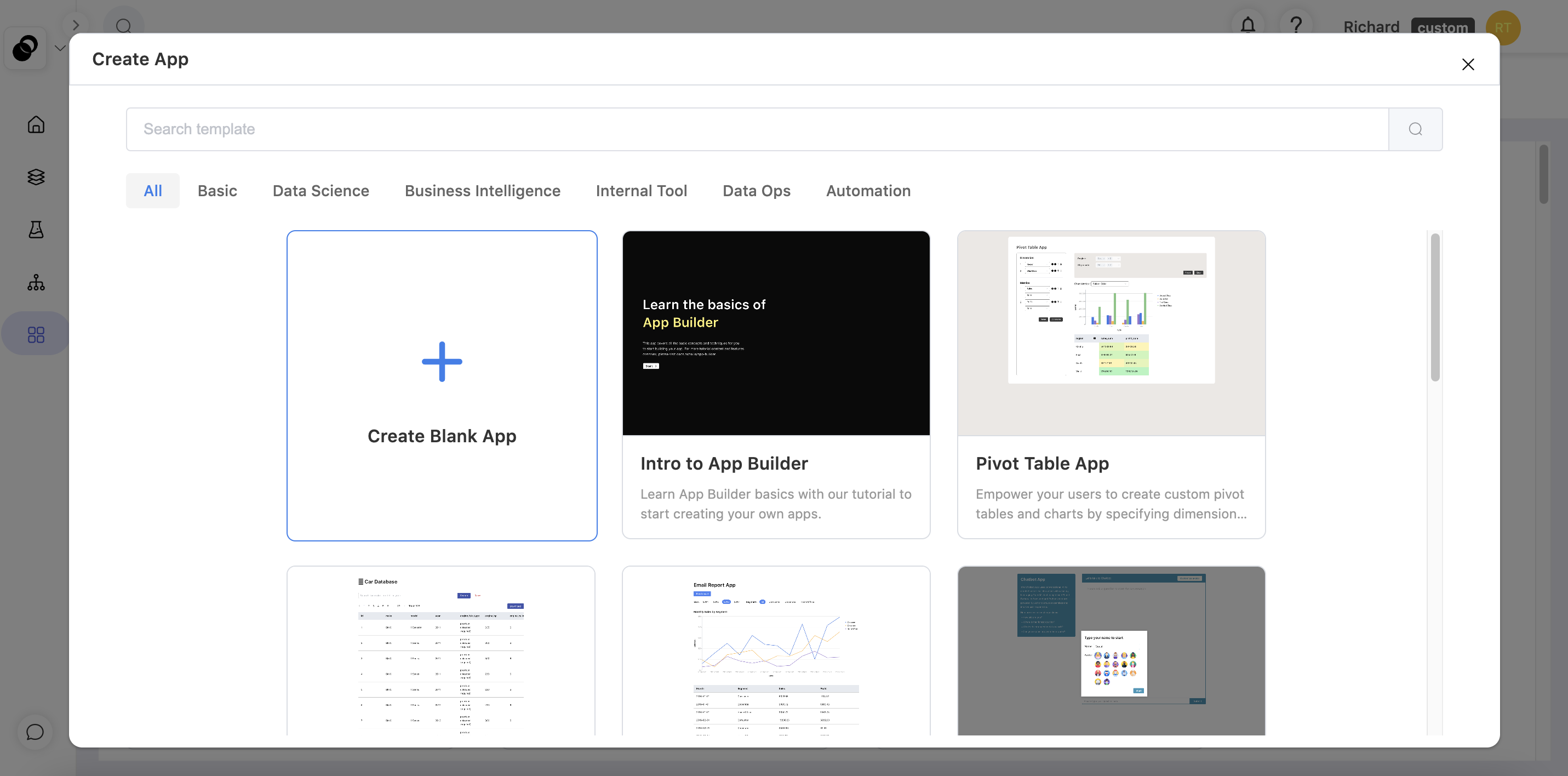Image resolution: width=1568 pixels, height=776 pixels.
Task: Open the Pivot Table App thumbnail
Action: (1111, 333)
